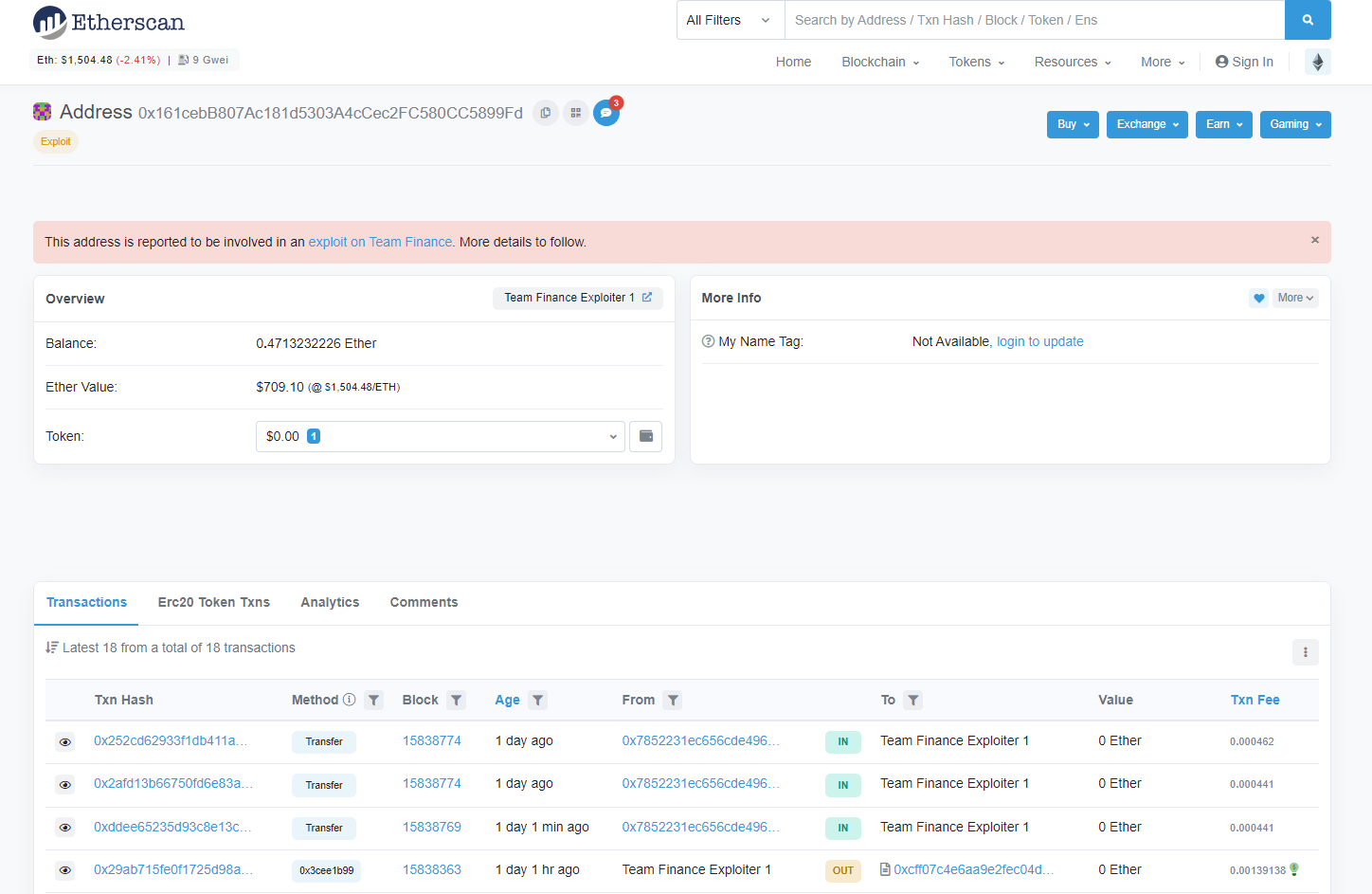The height and width of the screenshot is (894, 1372).
Task: Click the Etherscan logo
Action: [109, 22]
